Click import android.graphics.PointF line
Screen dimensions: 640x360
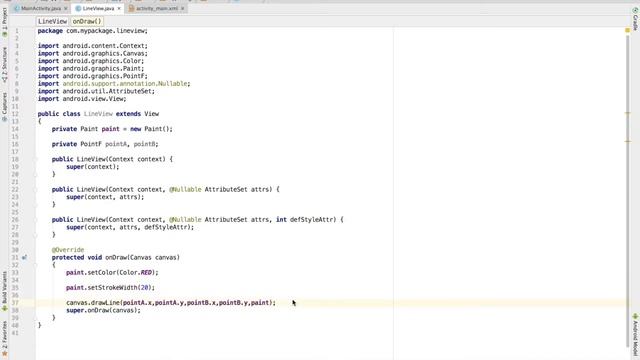93,76
